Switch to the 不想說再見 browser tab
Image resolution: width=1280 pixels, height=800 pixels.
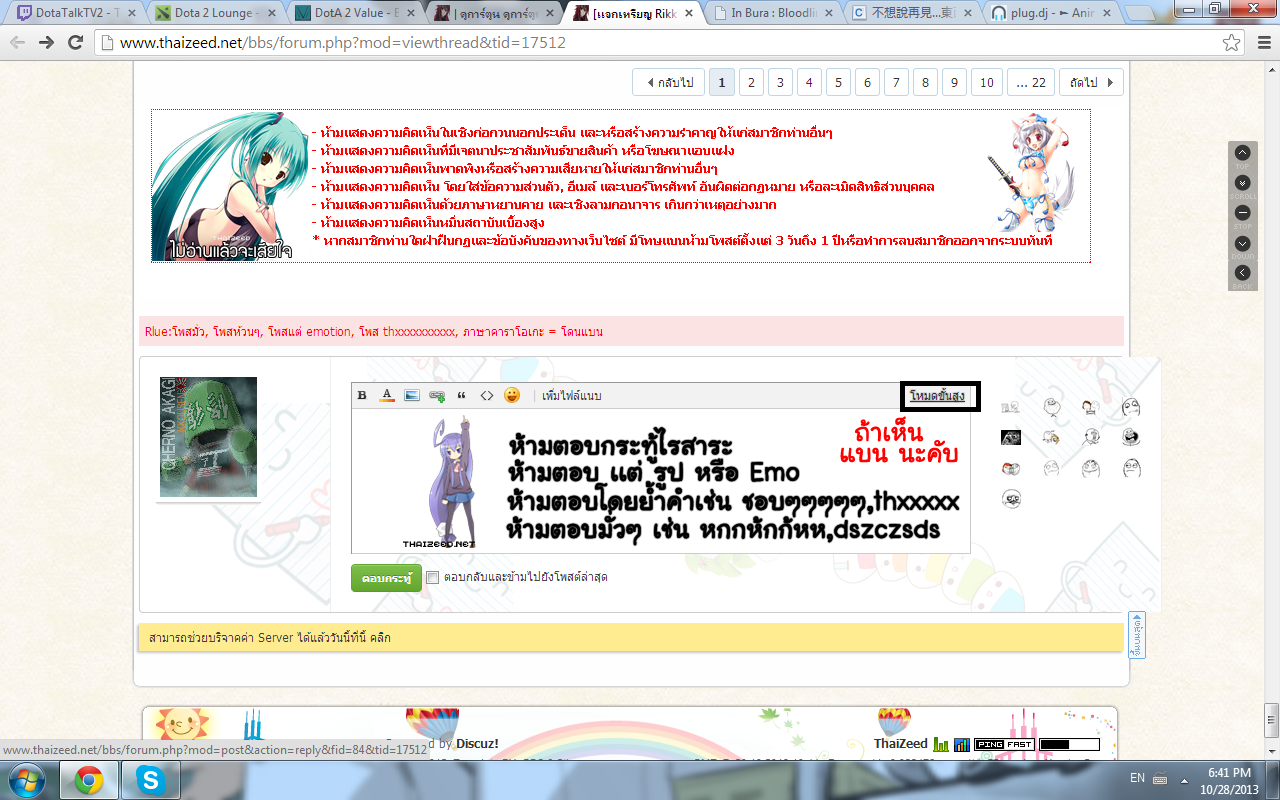tap(912, 13)
